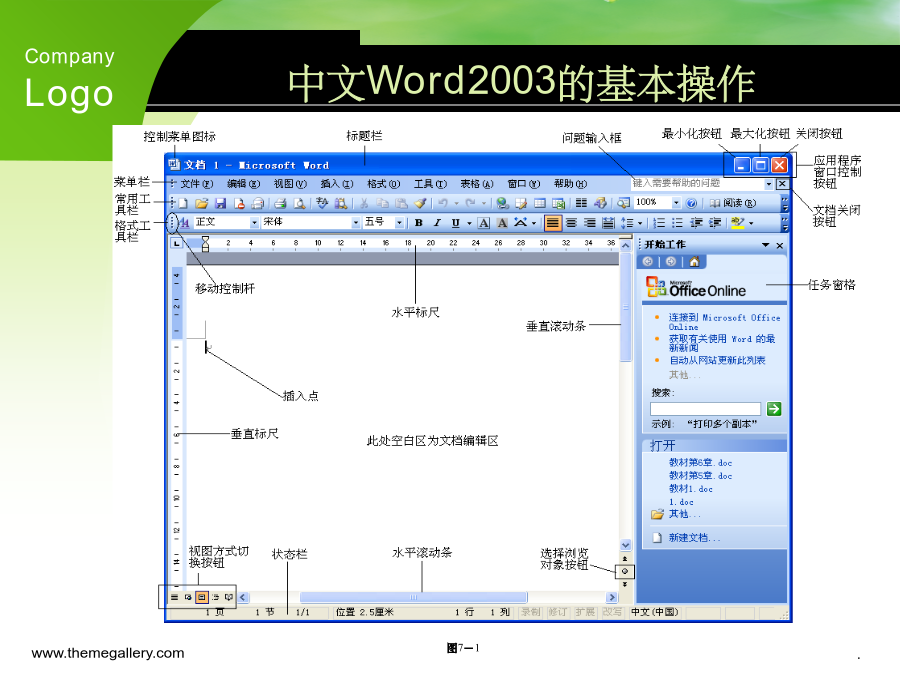Click the Character Border icon
Image resolution: width=900 pixels, height=675 pixels.
(484, 223)
